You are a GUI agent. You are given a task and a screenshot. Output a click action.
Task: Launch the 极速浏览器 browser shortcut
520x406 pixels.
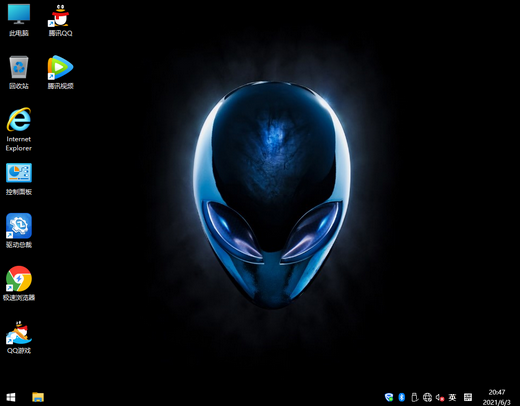19,283
